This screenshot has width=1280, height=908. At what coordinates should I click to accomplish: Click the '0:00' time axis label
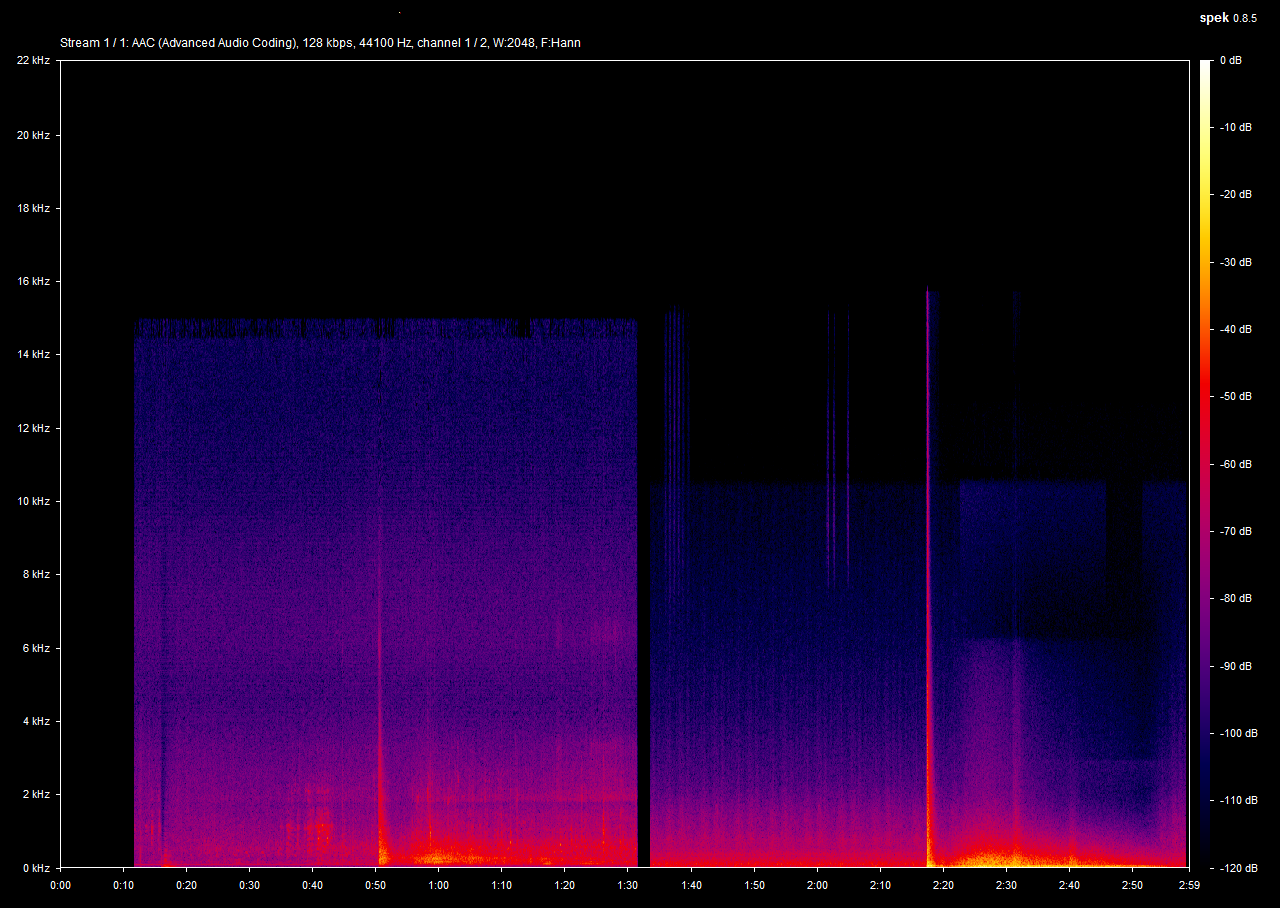60,885
